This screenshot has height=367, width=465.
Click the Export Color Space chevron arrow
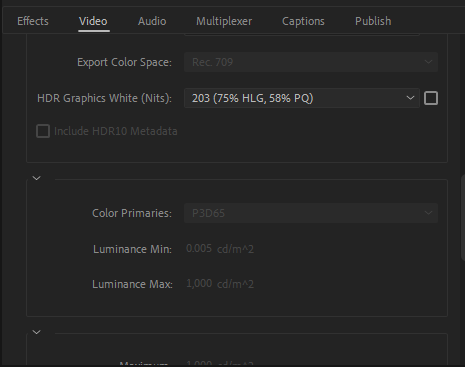coord(428,62)
